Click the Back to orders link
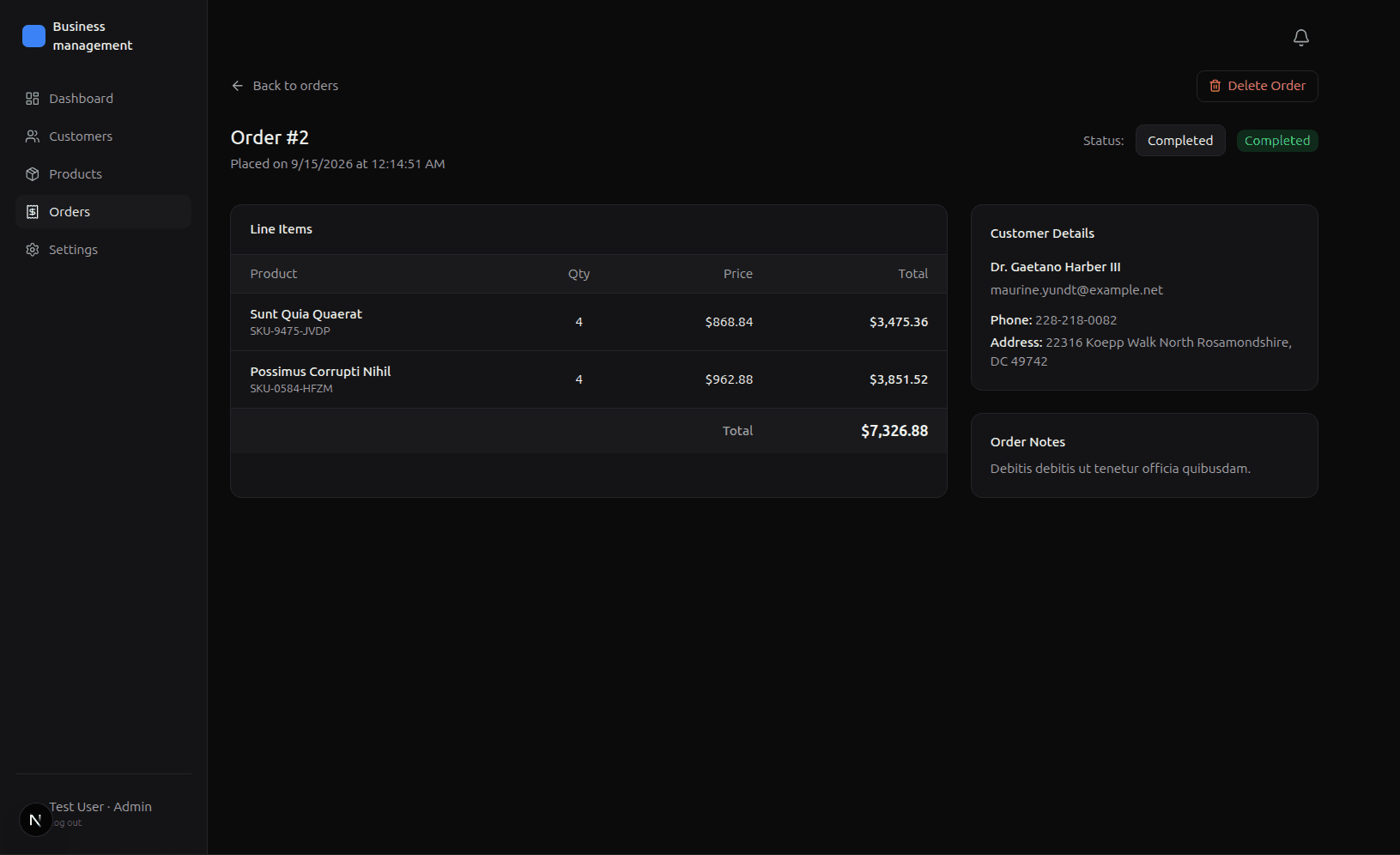The height and width of the screenshot is (855, 1400). pyautogui.click(x=285, y=86)
